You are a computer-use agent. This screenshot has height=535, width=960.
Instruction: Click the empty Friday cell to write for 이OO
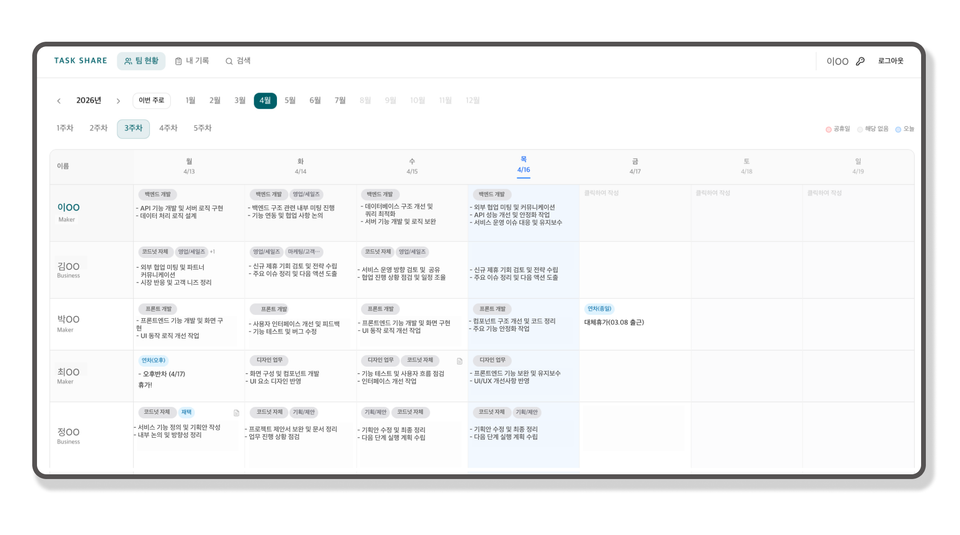[x=634, y=212]
